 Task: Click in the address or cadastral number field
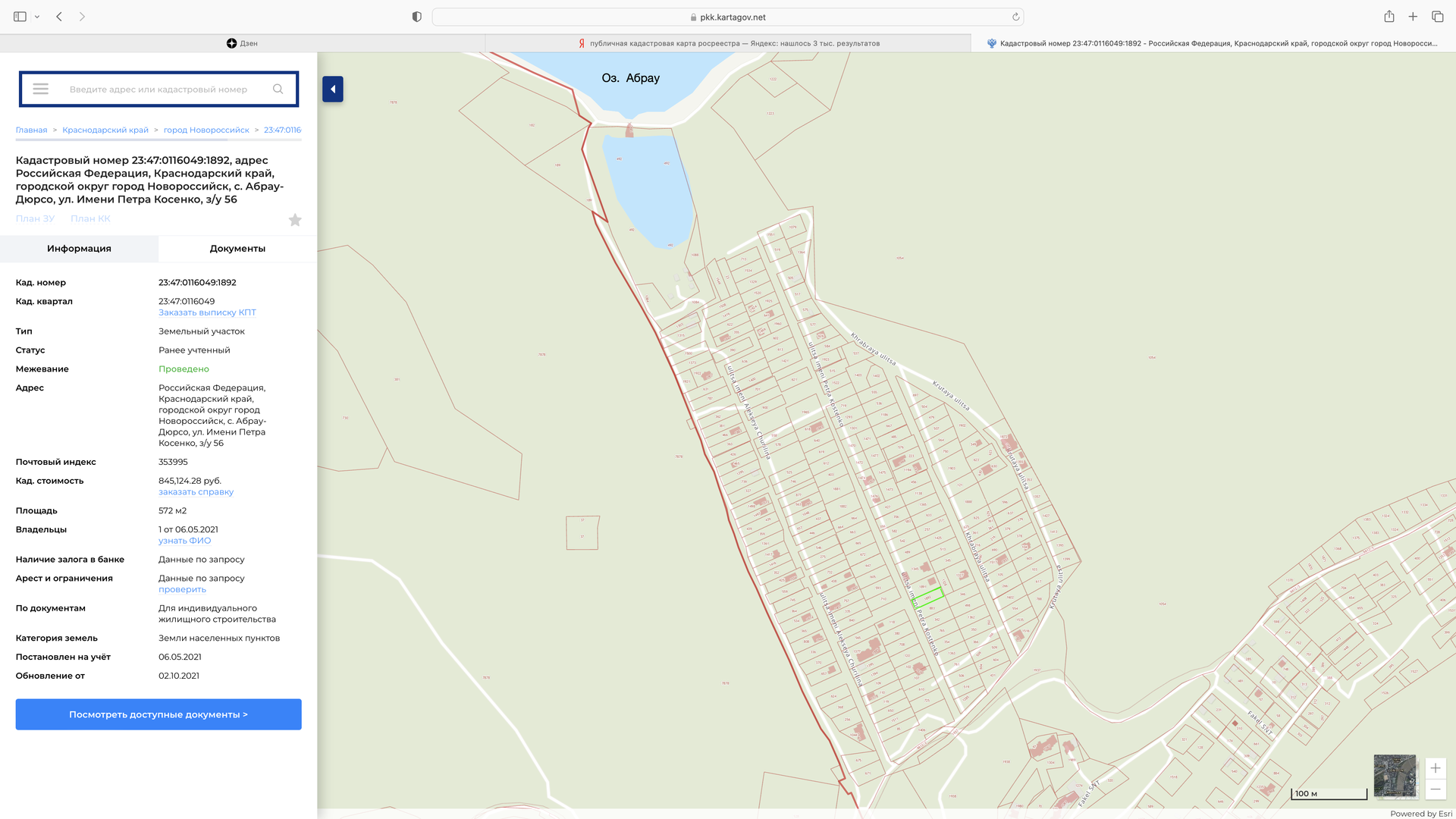[x=158, y=89]
